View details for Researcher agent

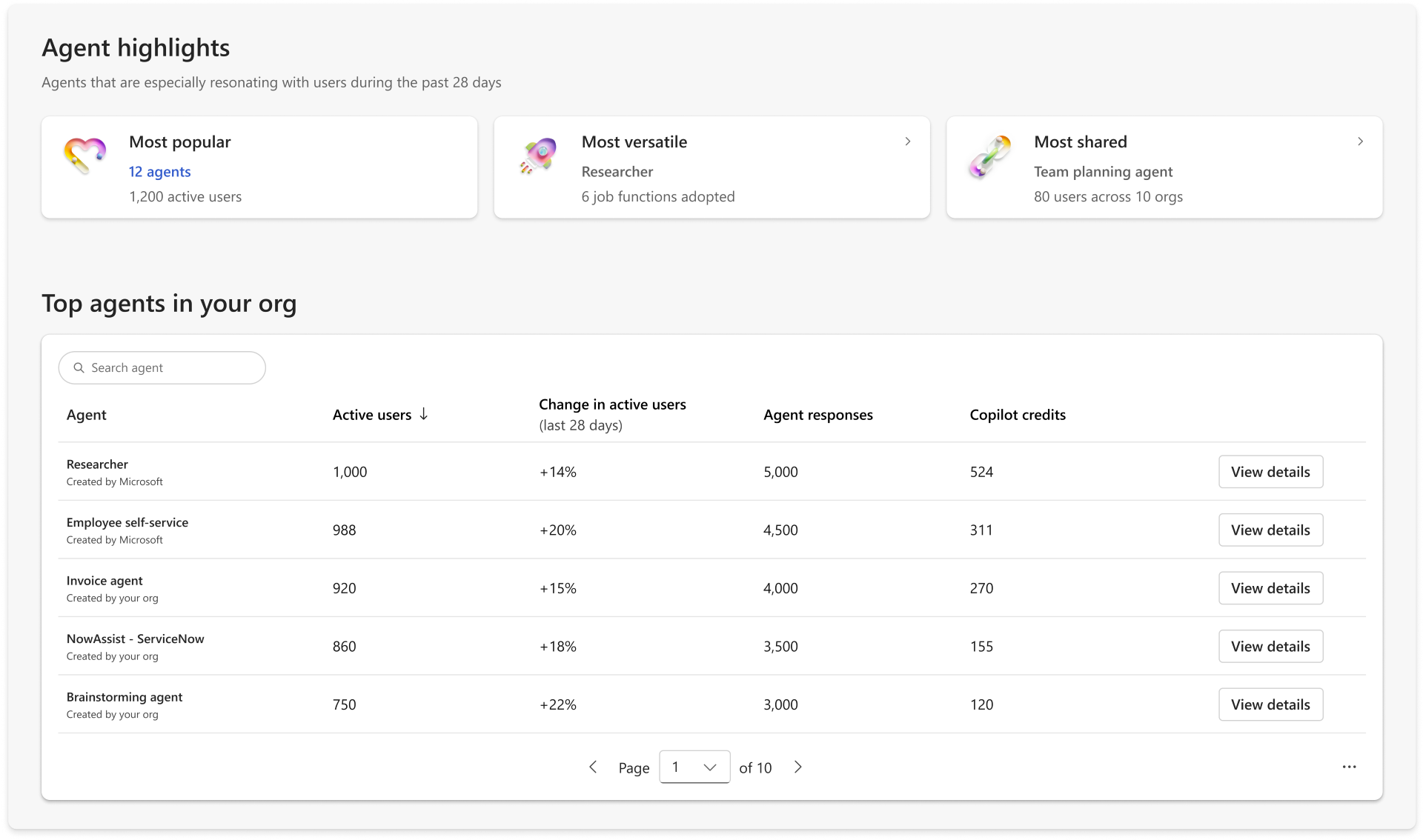1270,472
